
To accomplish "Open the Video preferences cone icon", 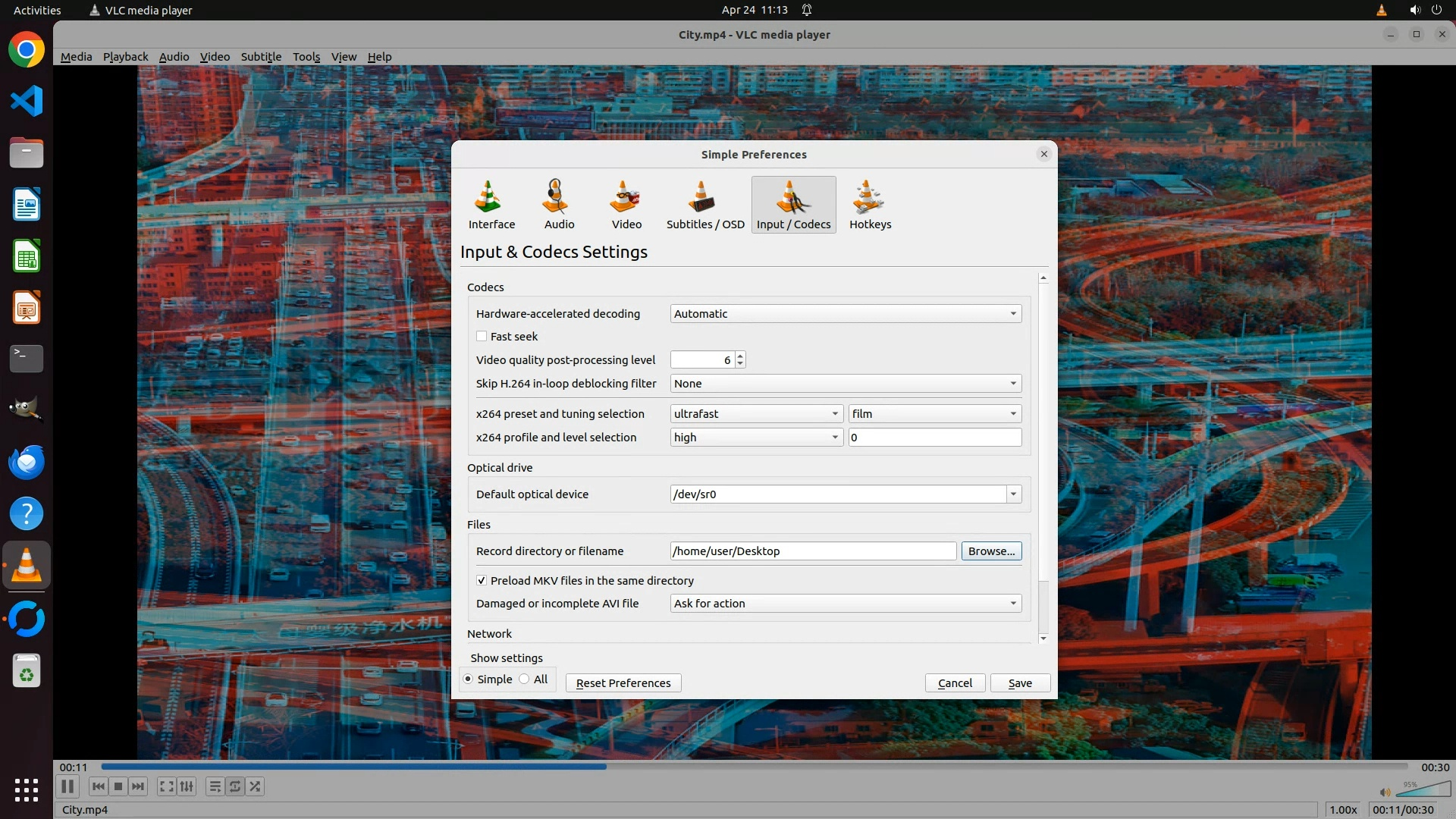I will pyautogui.click(x=626, y=199).
